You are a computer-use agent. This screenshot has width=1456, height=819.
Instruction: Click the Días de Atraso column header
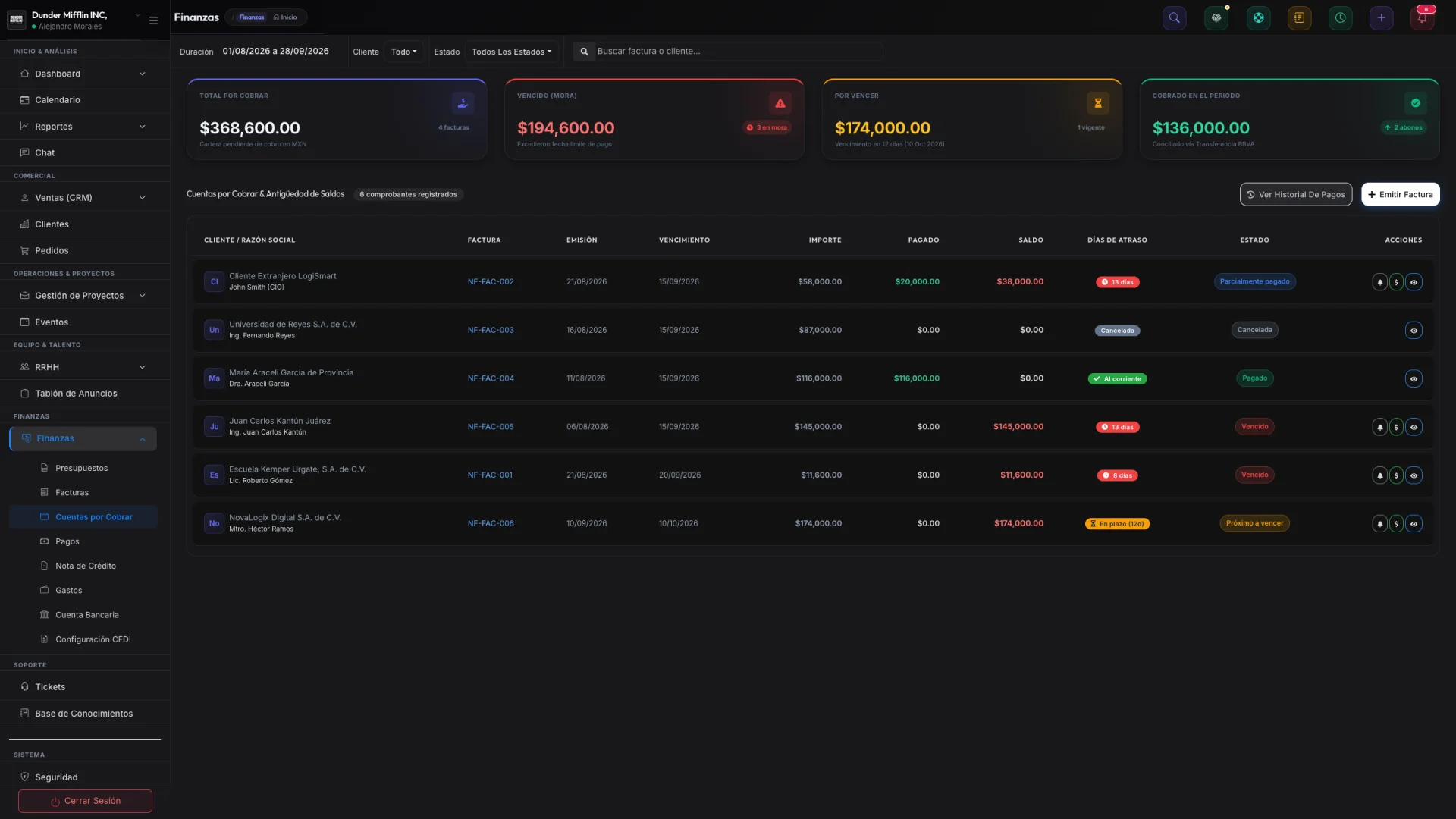[1117, 240]
